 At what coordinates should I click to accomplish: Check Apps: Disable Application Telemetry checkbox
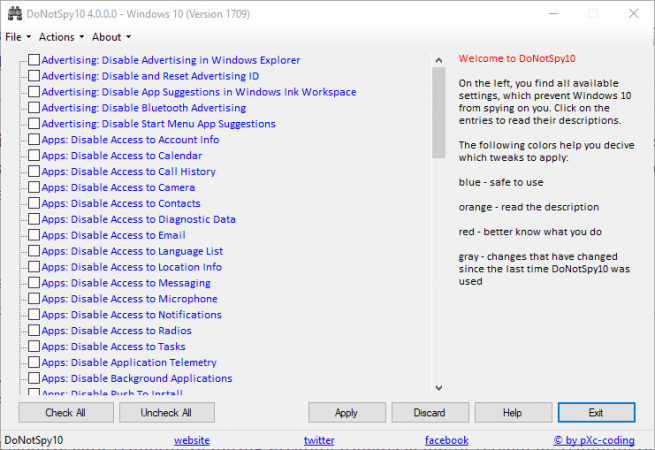[34, 362]
